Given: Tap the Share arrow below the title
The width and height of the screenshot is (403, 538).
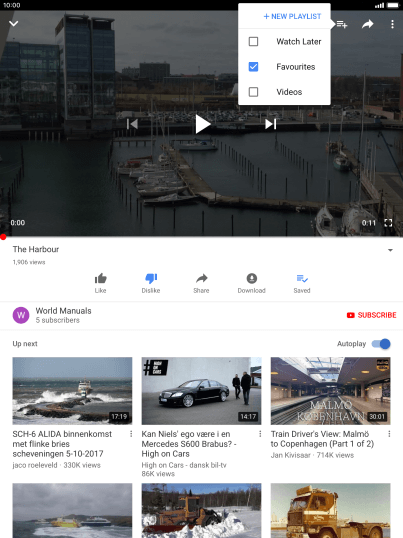Looking at the screenshot, I should [201, 278].
